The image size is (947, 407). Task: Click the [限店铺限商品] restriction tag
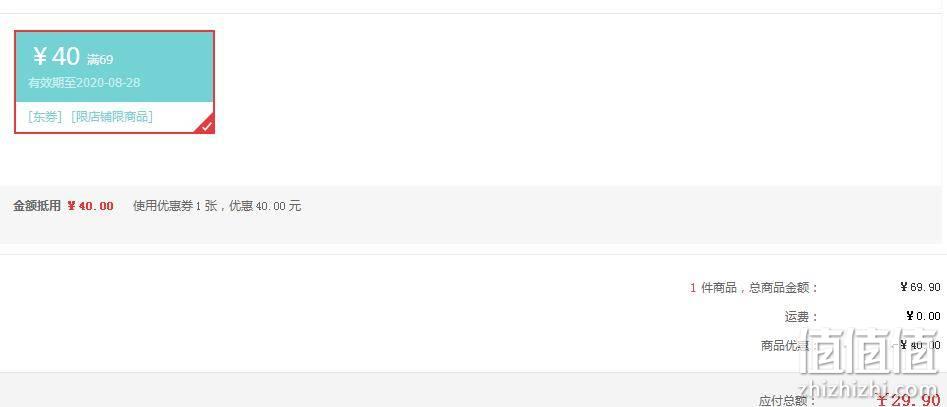pos(112,117)
